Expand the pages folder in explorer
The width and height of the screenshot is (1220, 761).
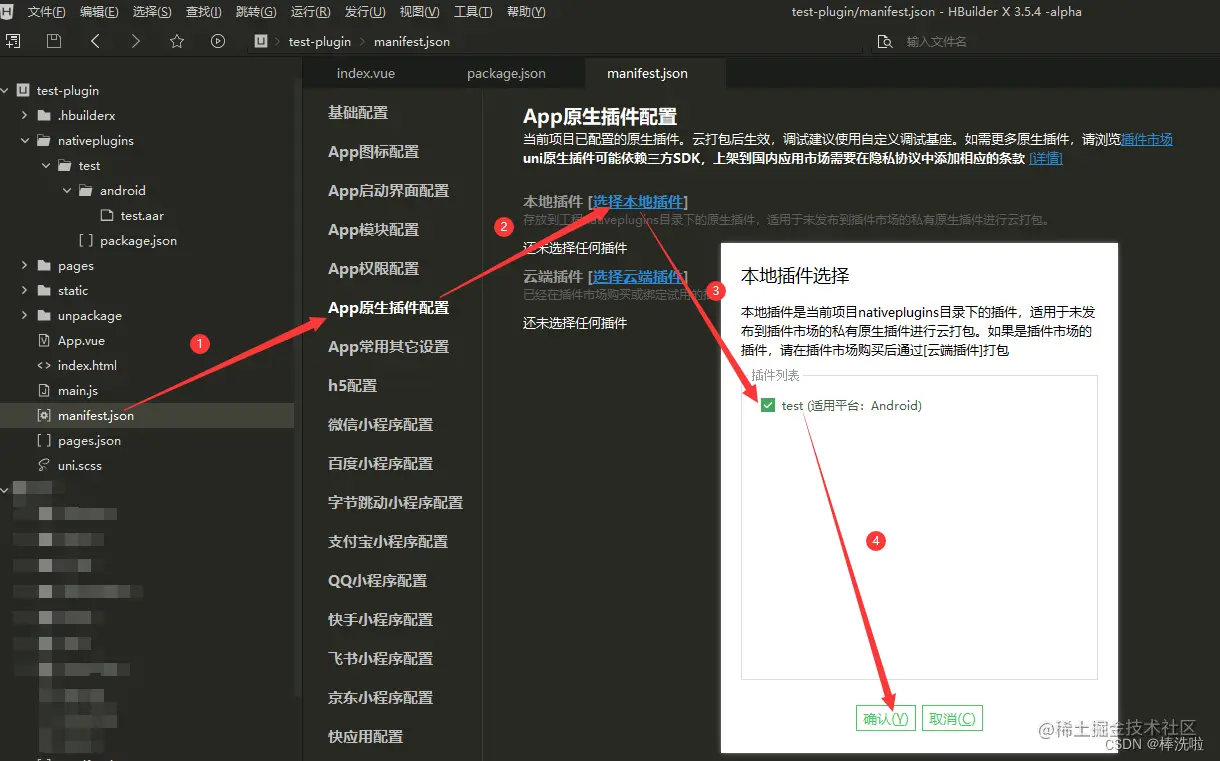coord(22,265)
